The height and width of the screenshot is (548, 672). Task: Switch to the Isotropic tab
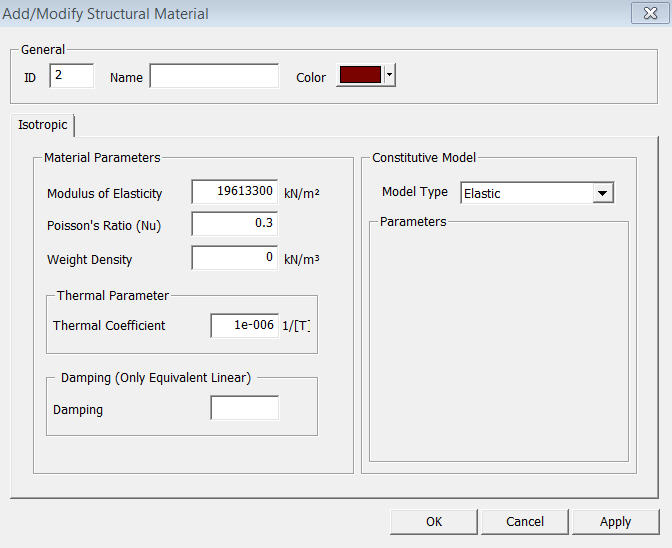(x=43, y=125)
